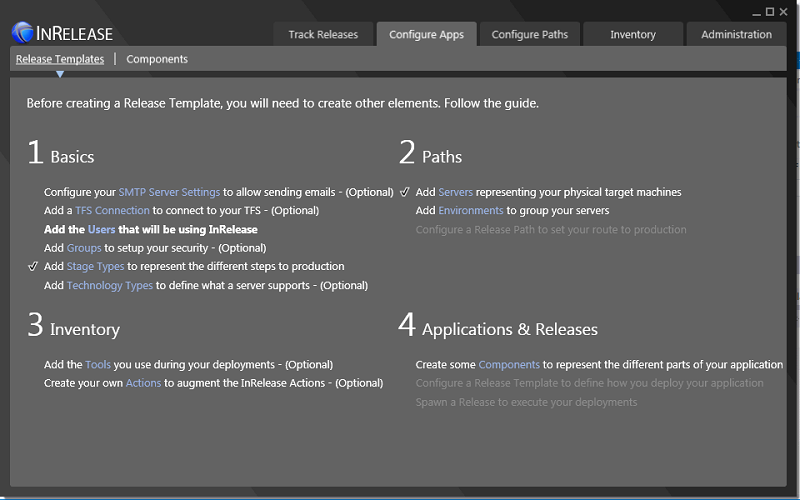Follow the TFS Connection link
800x500 pixels.
click(112, 211)
